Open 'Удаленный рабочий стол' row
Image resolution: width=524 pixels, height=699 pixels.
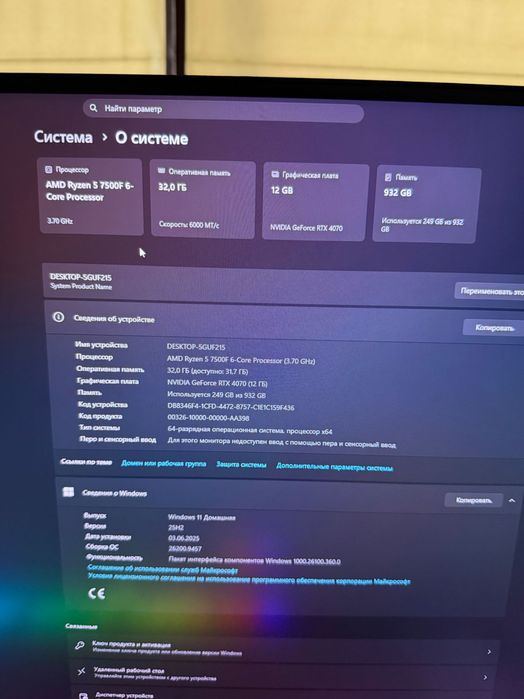tap(284, 674)
